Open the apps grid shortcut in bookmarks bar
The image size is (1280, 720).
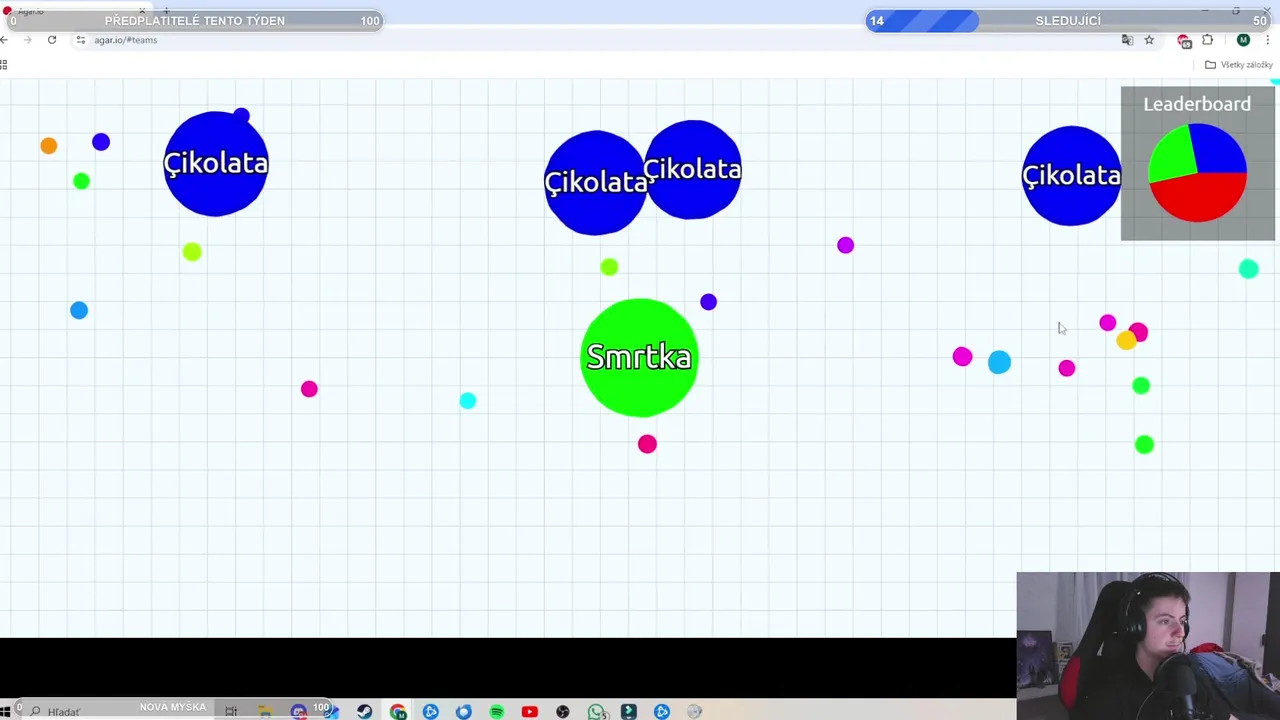coord(4,65)
